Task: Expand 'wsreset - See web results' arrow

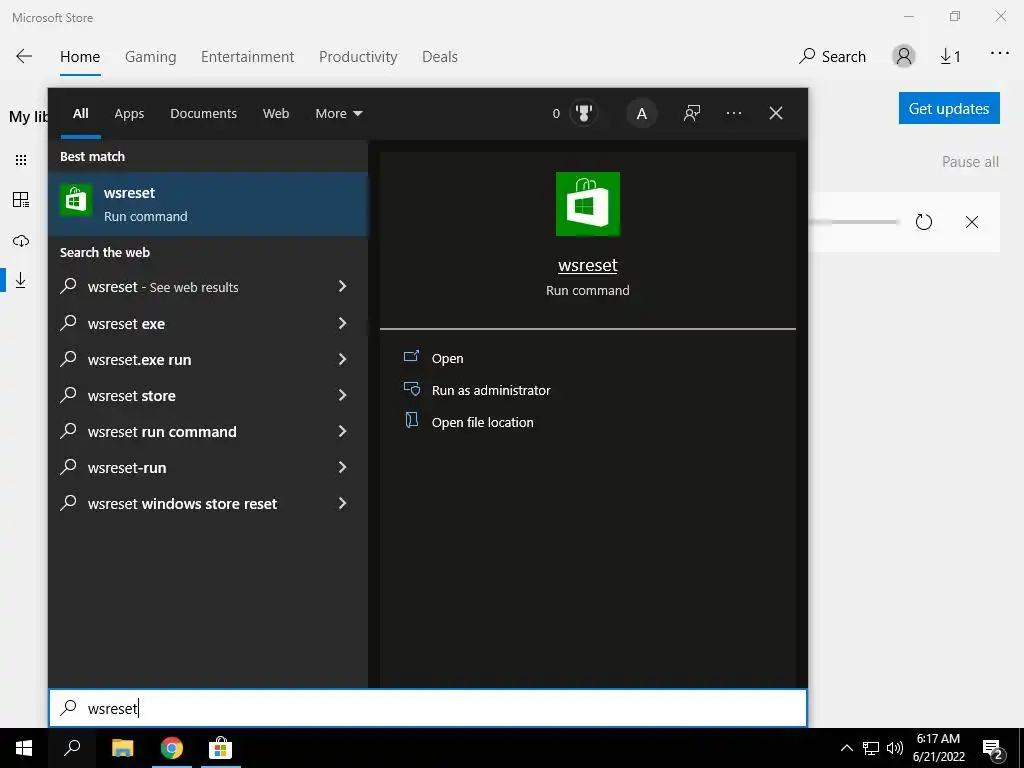Action: [x=342, y=286]
